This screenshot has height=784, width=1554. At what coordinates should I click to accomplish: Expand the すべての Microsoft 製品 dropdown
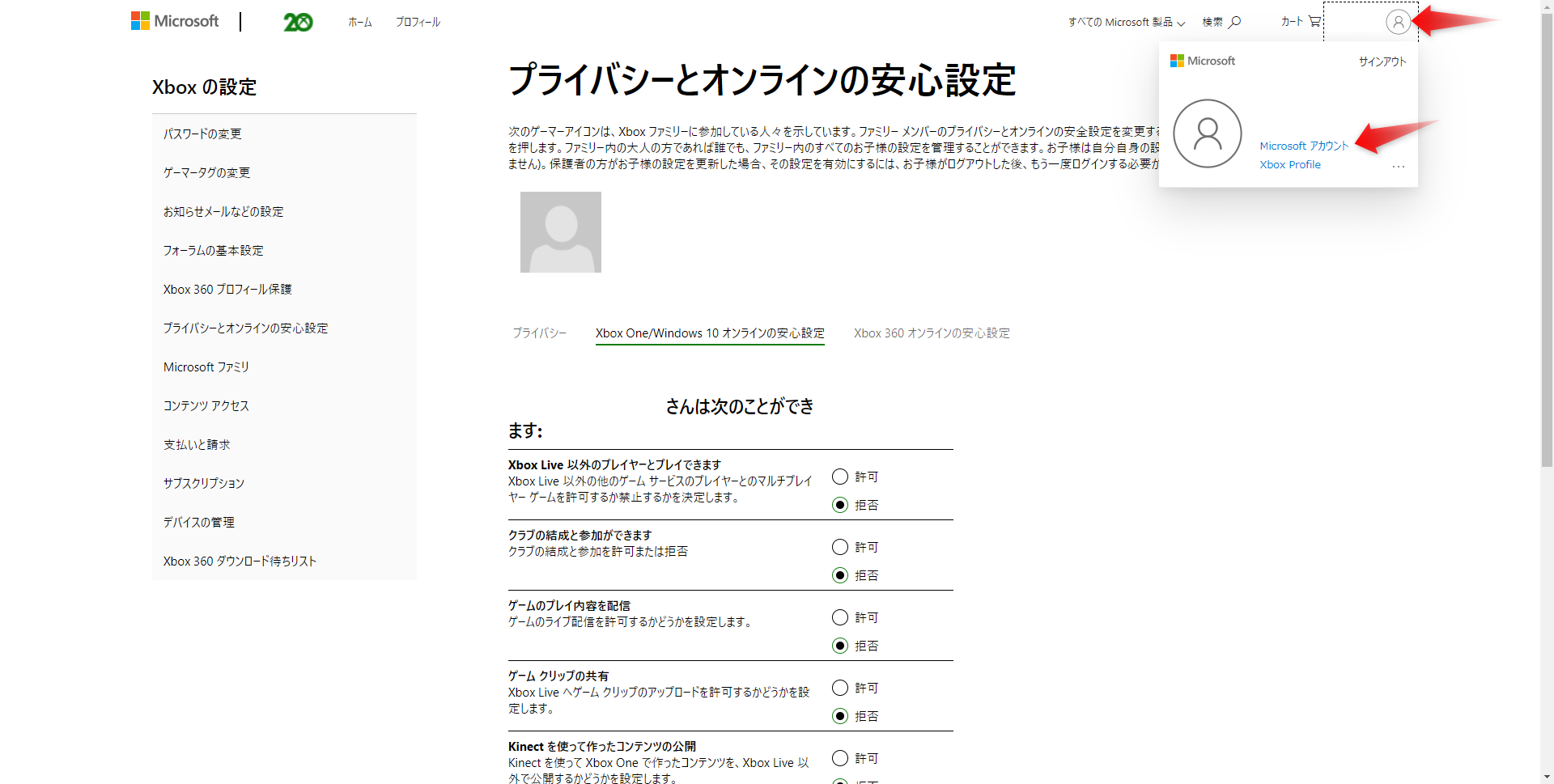(1126, 22)
